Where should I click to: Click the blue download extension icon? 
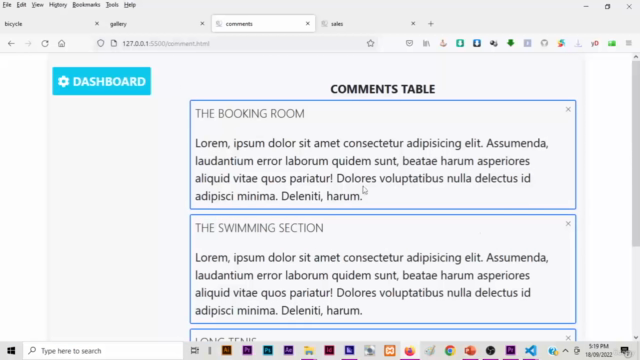[x=477, y=43]
